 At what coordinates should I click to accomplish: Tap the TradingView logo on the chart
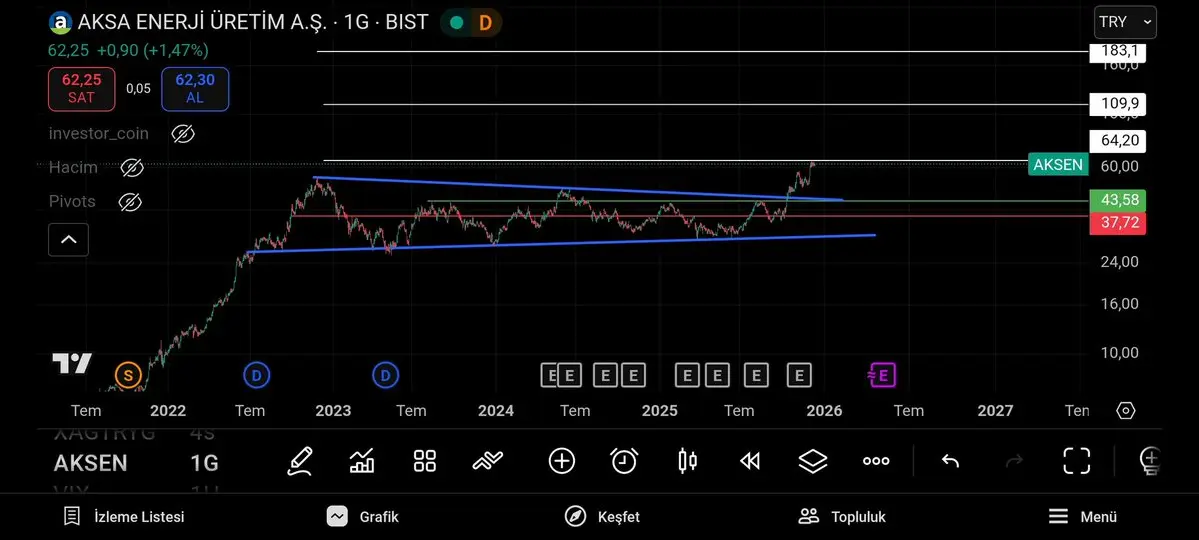pos(73,364)
